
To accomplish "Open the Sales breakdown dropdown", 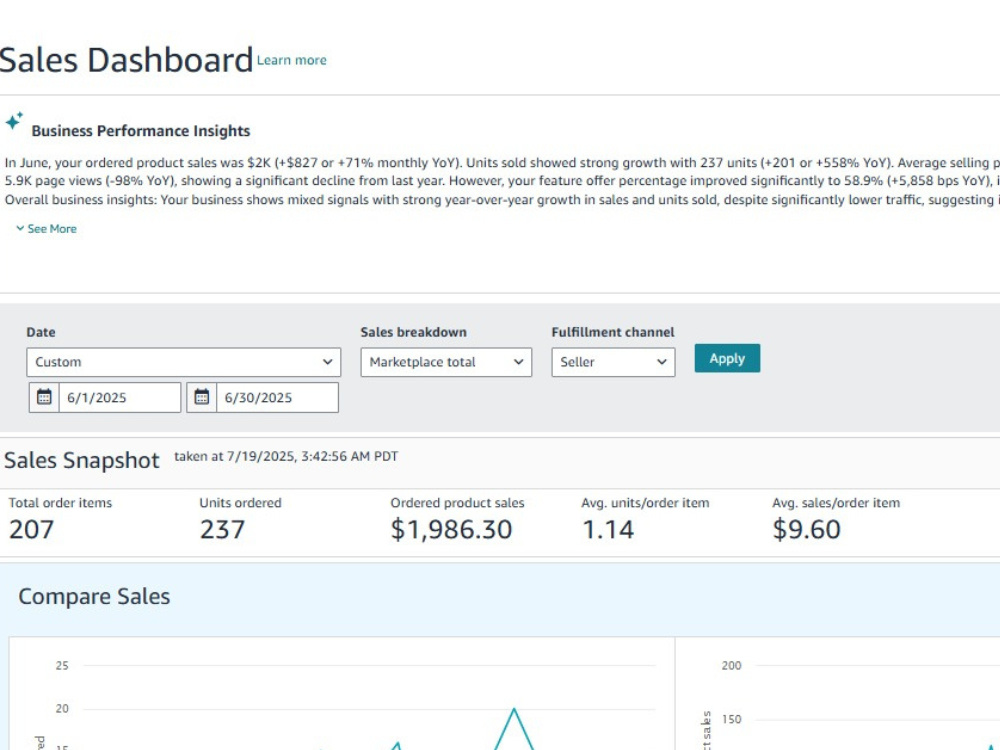I will pyautogui.click(x=446, y=362).
